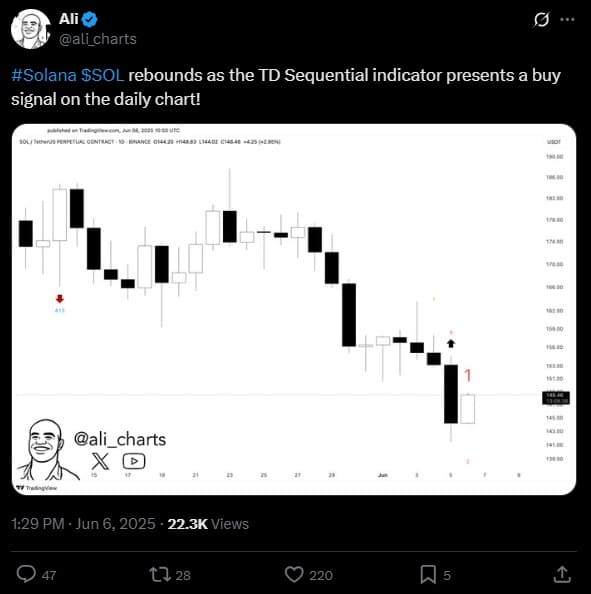Open the @ali_charts handle link

(98, 39)
